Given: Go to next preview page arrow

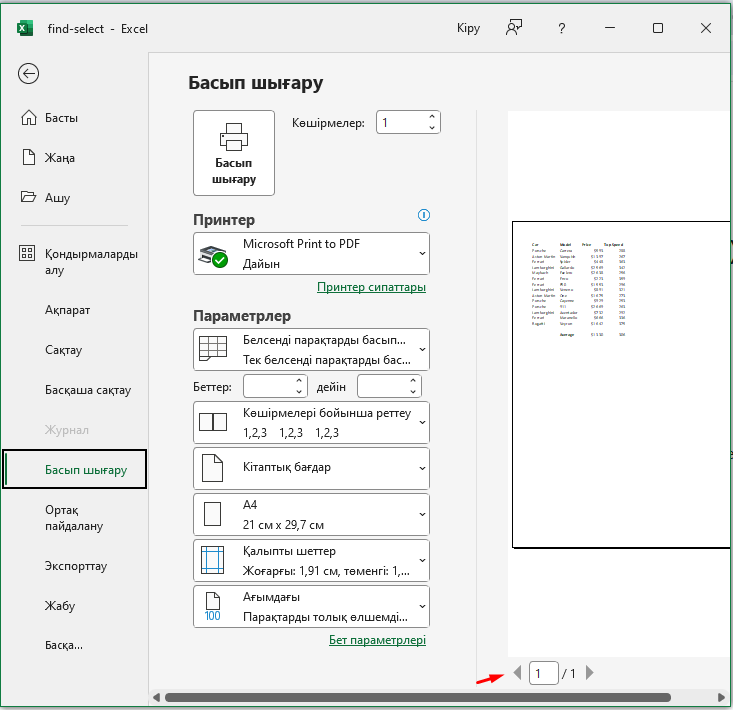Looking at the screenshot, I should 589,673.
